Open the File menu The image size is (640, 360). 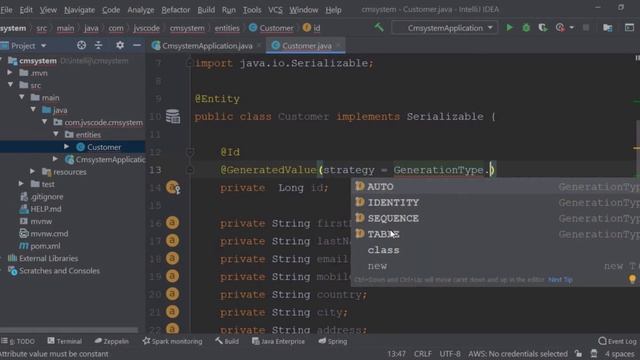7,10
